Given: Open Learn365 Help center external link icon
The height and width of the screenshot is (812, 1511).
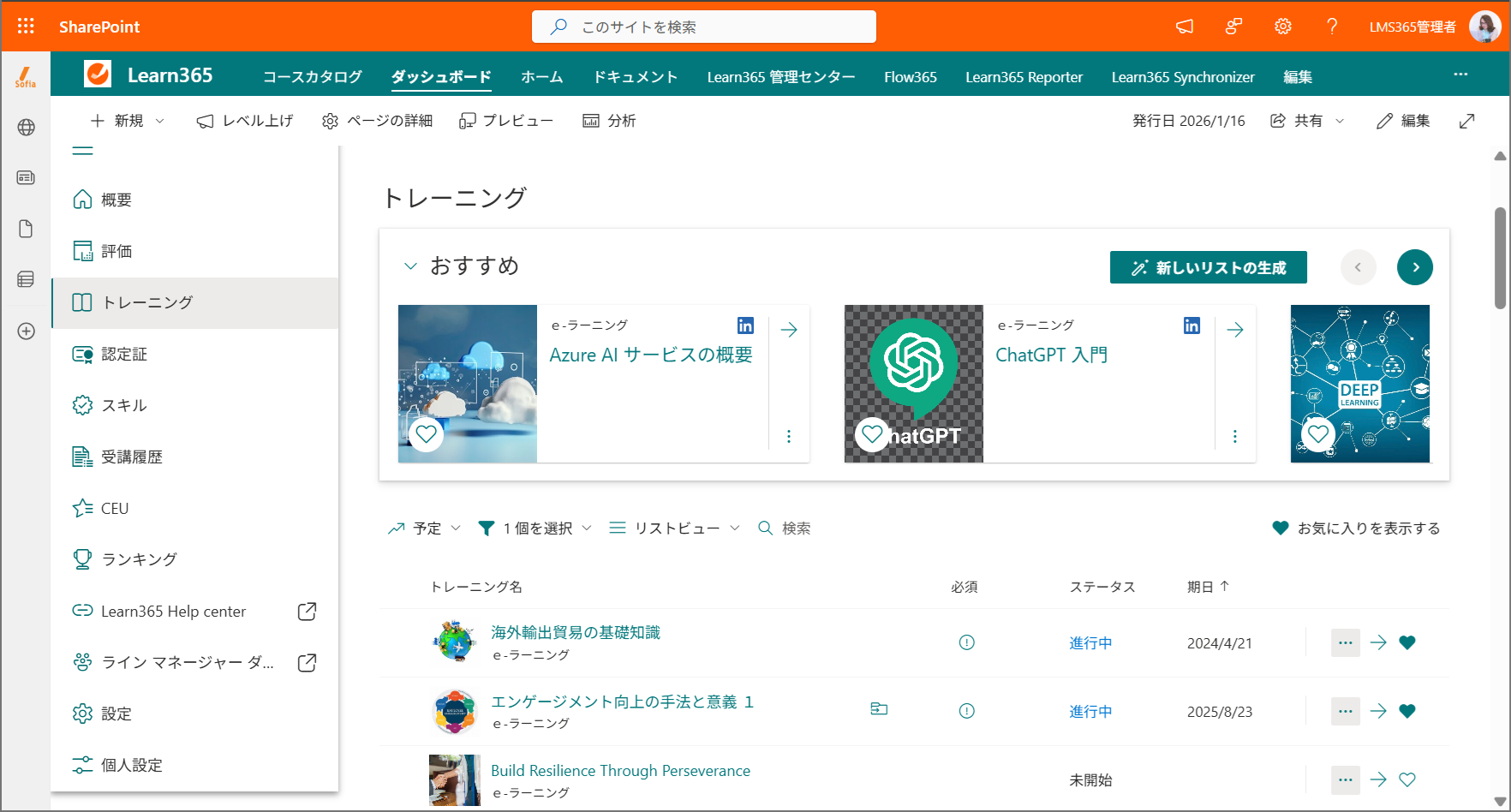Looking at the screenshot, I should coord(307,612).
